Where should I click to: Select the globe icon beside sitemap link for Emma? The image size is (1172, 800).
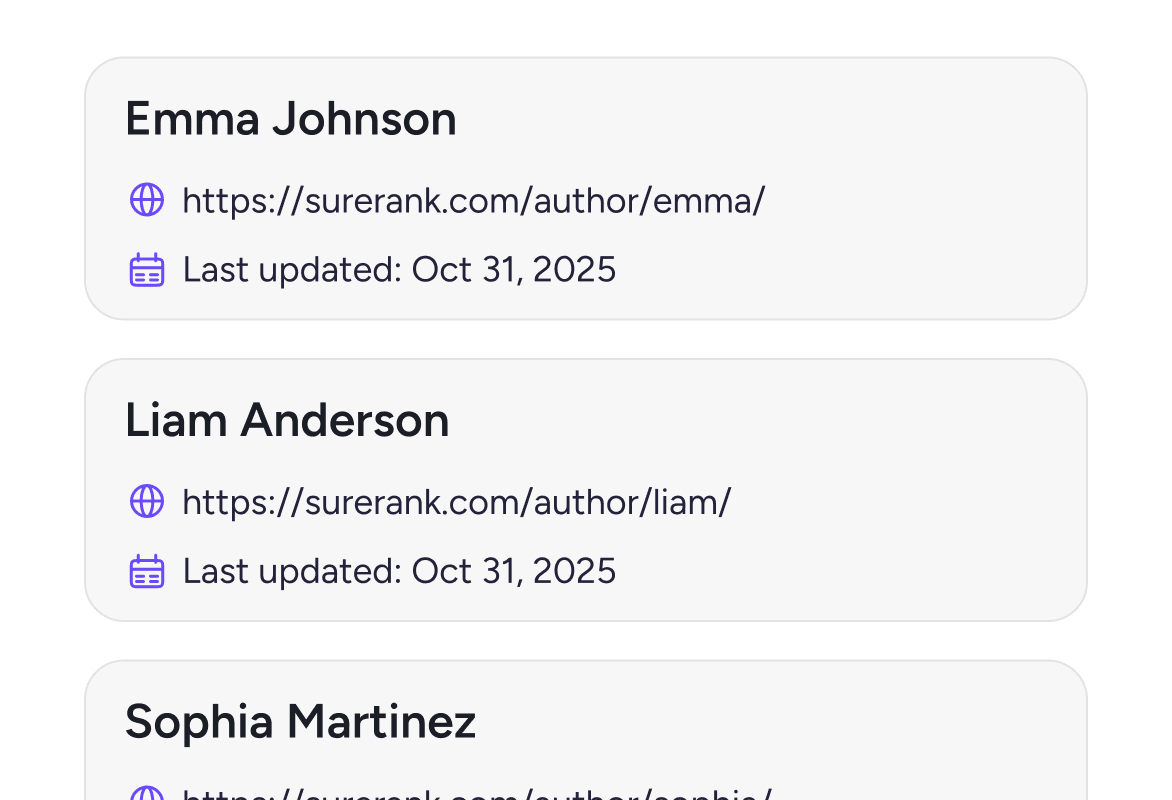[146, 200]
